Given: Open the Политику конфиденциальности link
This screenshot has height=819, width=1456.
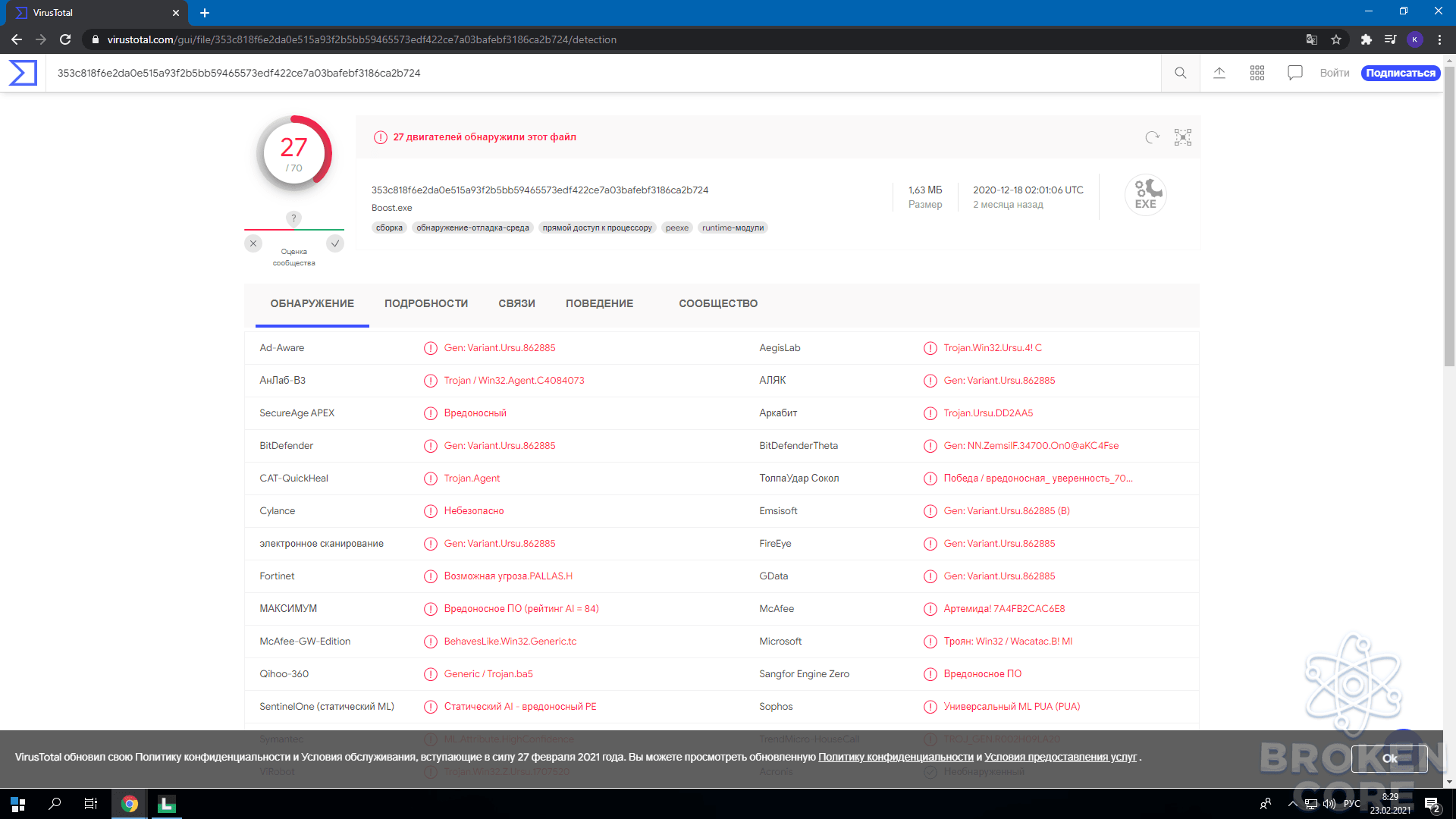Looking at the screenshot, I should click(896, 757).
